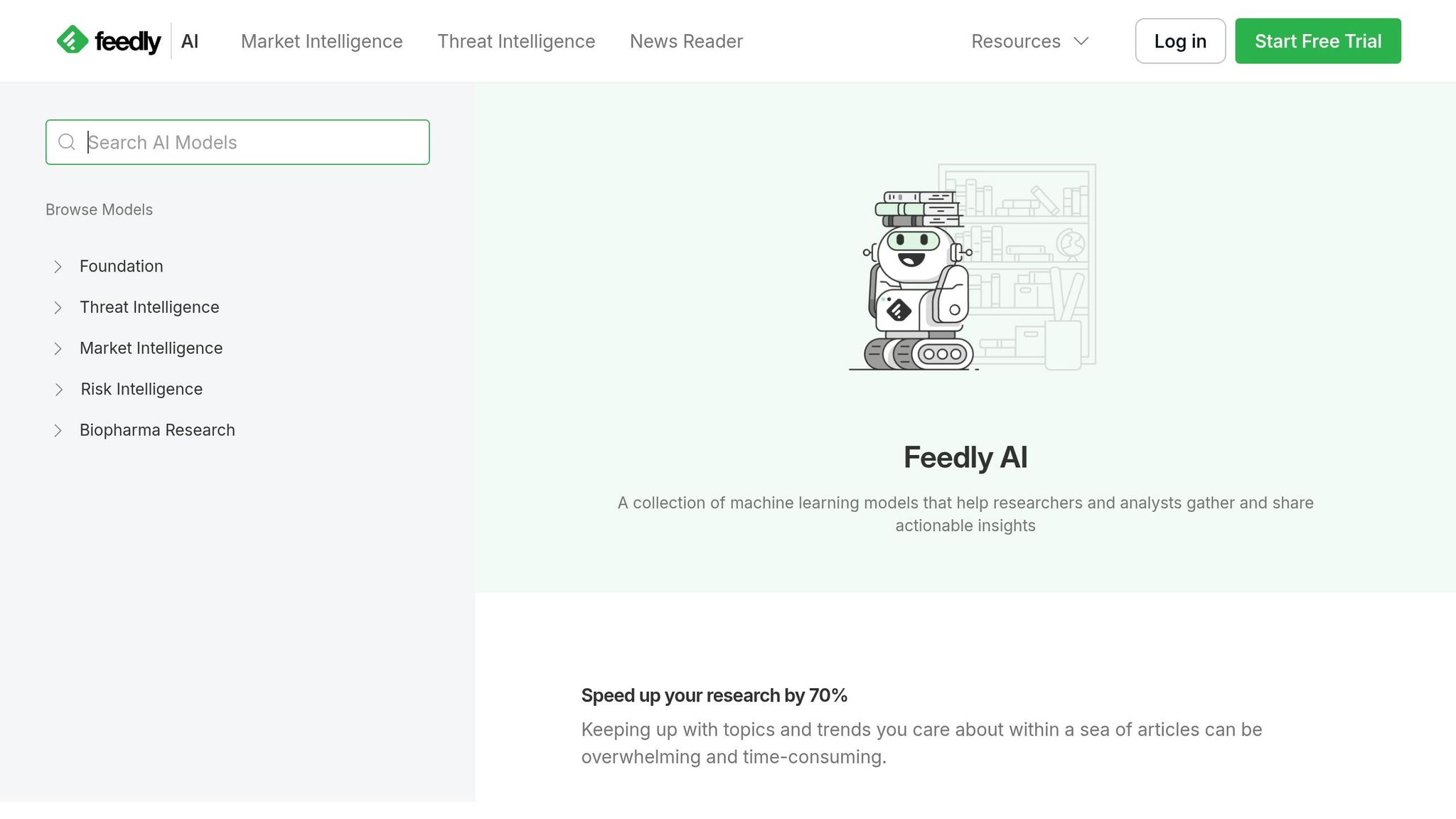Click the chevron beside Foundation
The width and height of the screenshot is (1456, 819).
[58, 266]
